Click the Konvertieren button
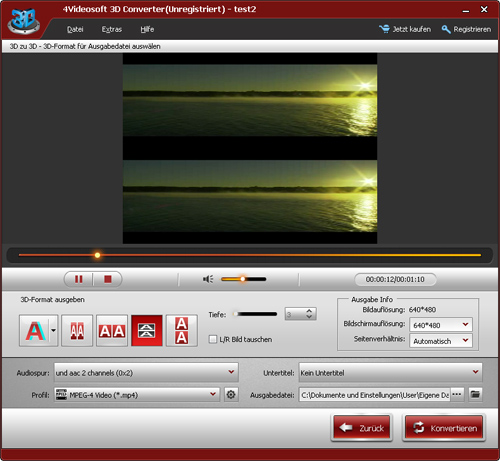Screen dimensions: 500x461 pyautogui.click(x=444, y=428)
